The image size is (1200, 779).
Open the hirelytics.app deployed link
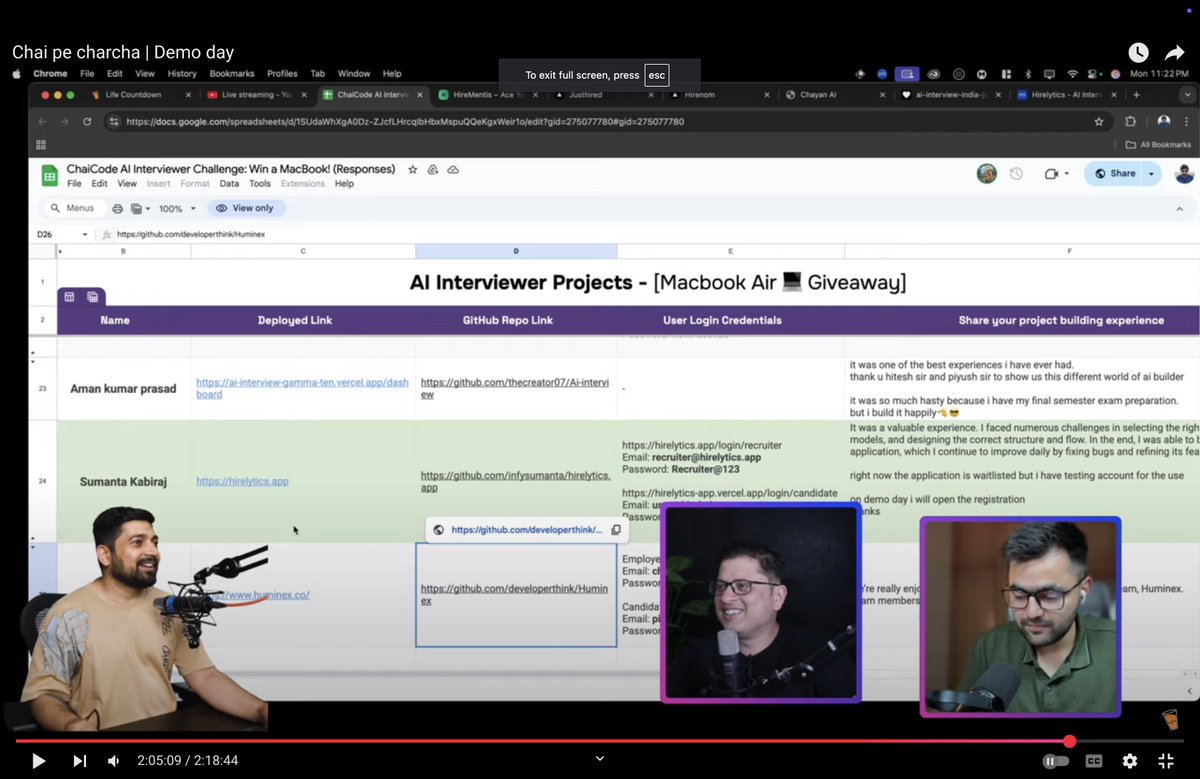pyautogui.click(x=242, y=481)
